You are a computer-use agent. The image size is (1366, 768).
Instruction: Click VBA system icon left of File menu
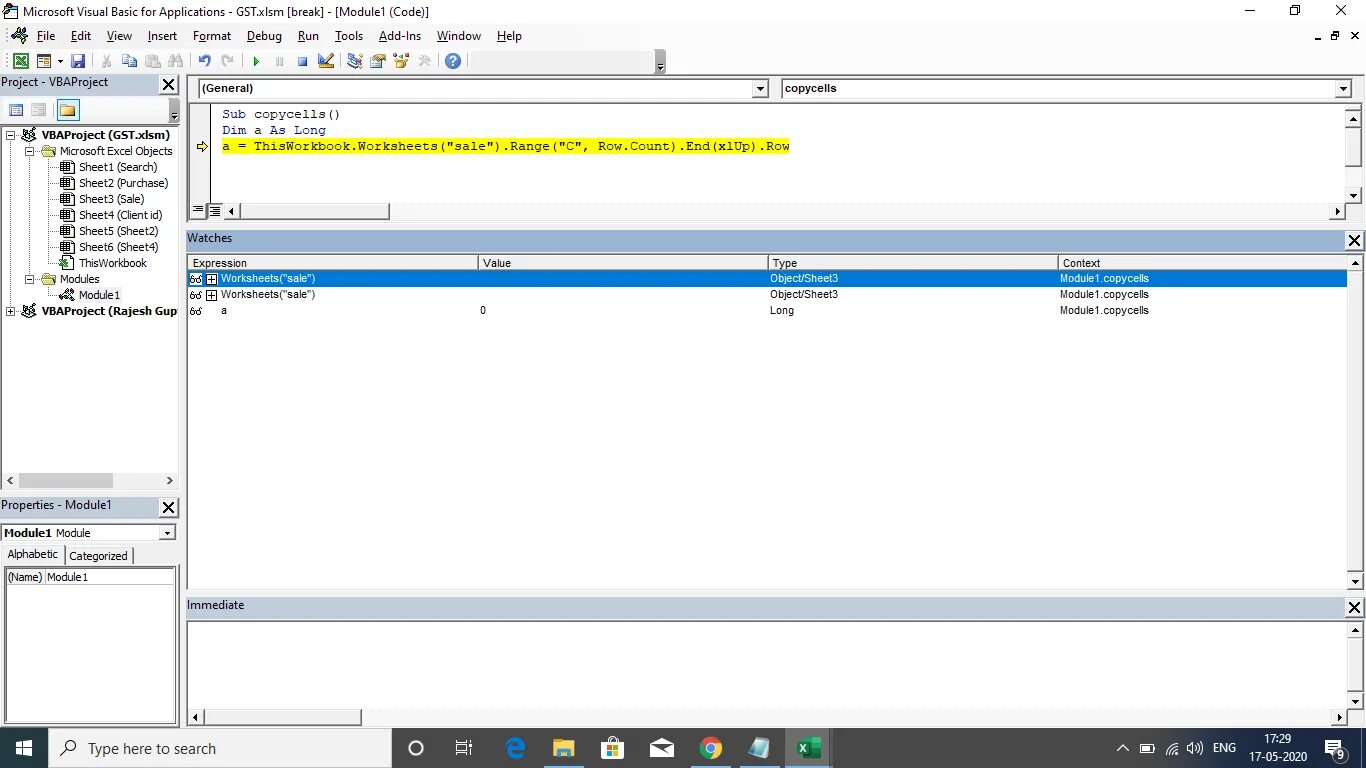(x=18, y=35)
